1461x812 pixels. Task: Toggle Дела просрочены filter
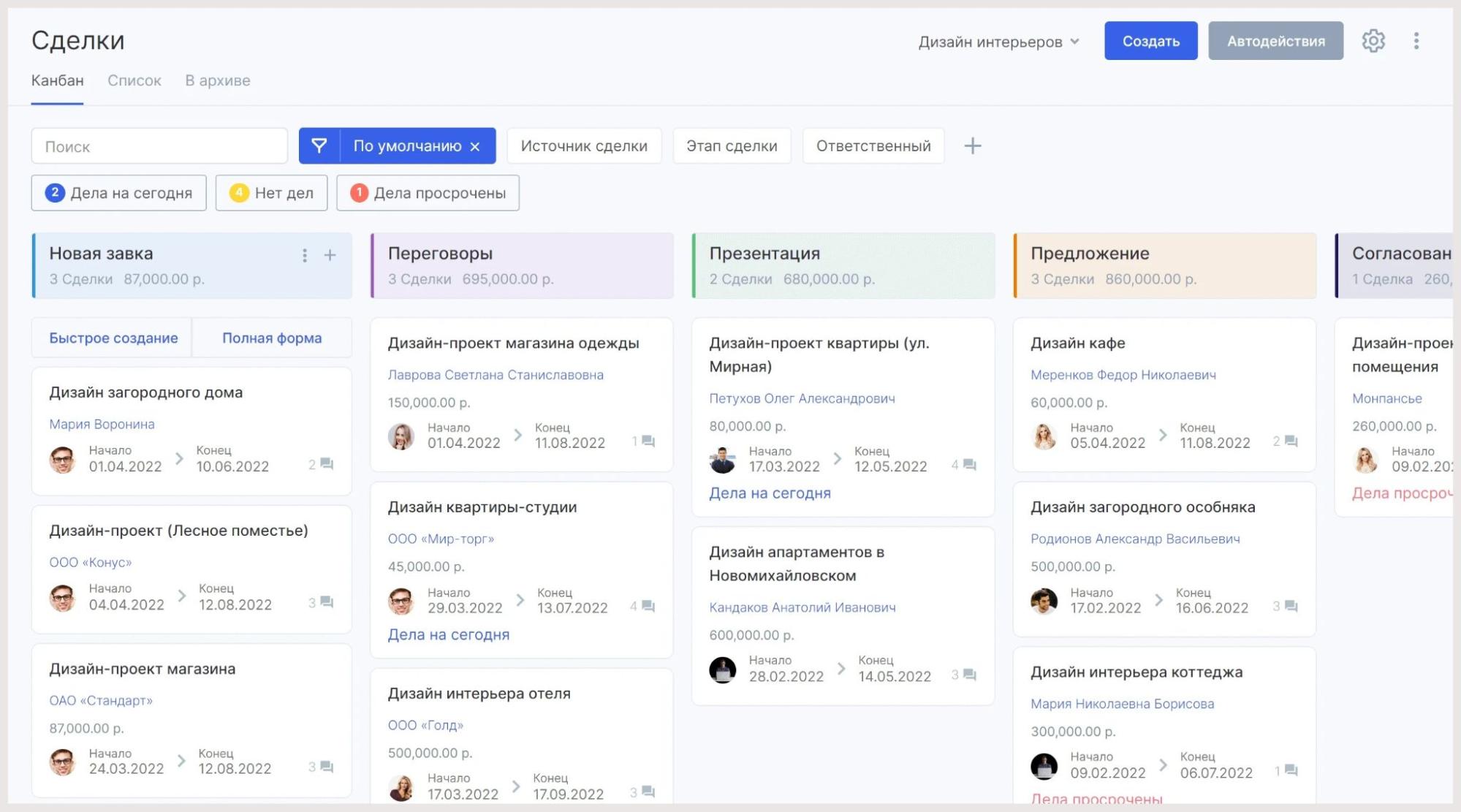coord(428,193)
